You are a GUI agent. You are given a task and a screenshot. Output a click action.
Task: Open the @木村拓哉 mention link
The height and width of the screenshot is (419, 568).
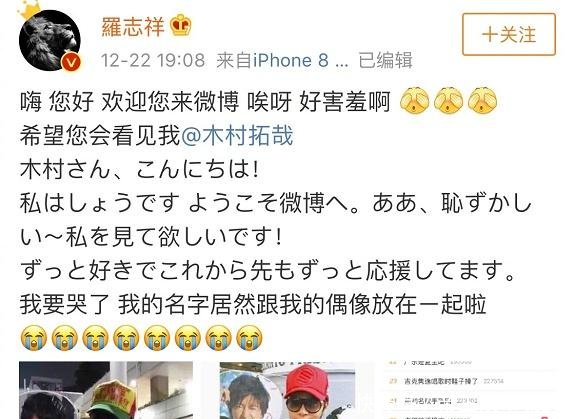pos(237,136)
